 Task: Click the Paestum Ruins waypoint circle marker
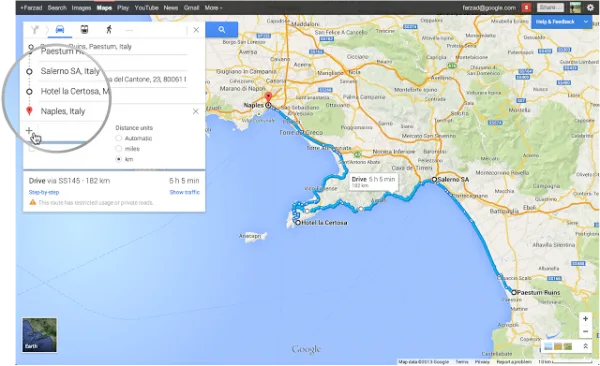coord(31,47)
